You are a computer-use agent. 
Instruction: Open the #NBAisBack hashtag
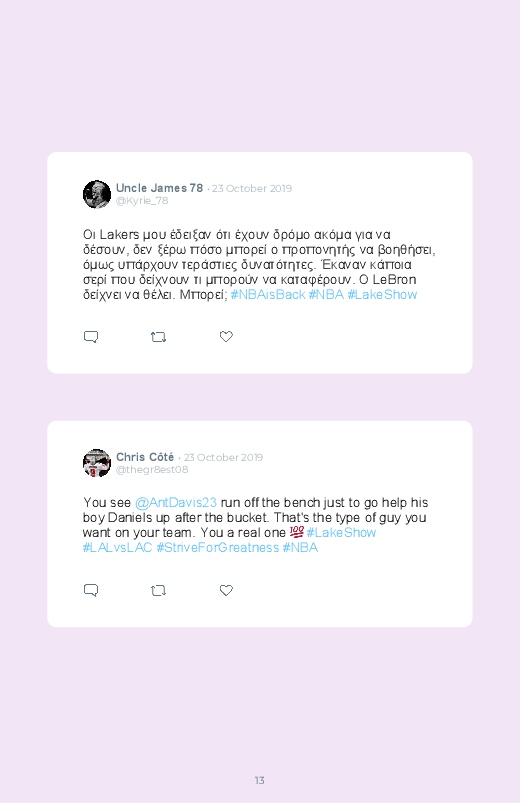[x=268, y=294]
